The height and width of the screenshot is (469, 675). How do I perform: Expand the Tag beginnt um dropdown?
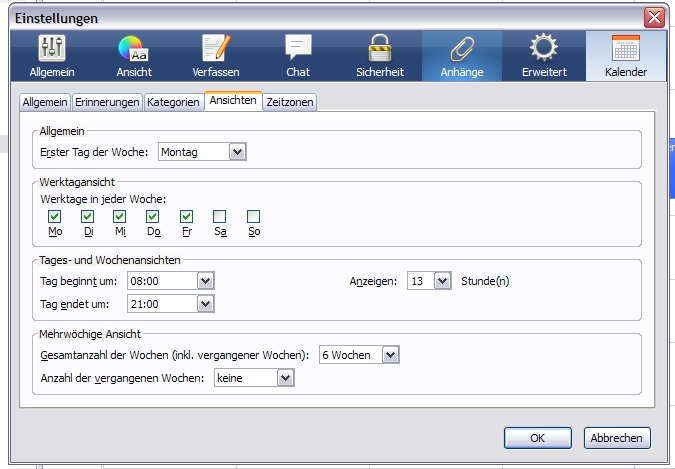click(x=205, y=281)
